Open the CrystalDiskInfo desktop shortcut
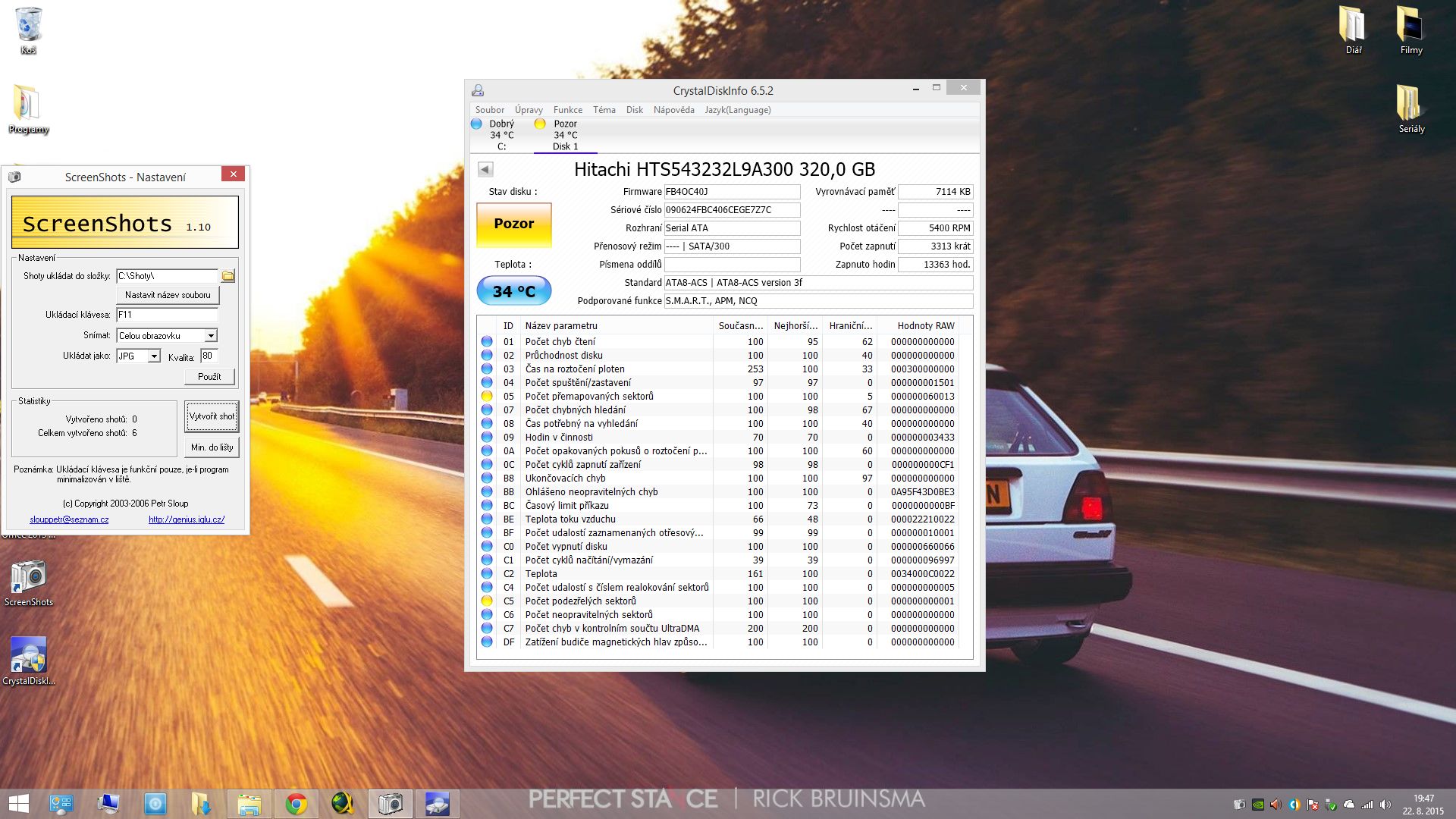This screenshot has height=819, width=1456. tap(28, 661)
